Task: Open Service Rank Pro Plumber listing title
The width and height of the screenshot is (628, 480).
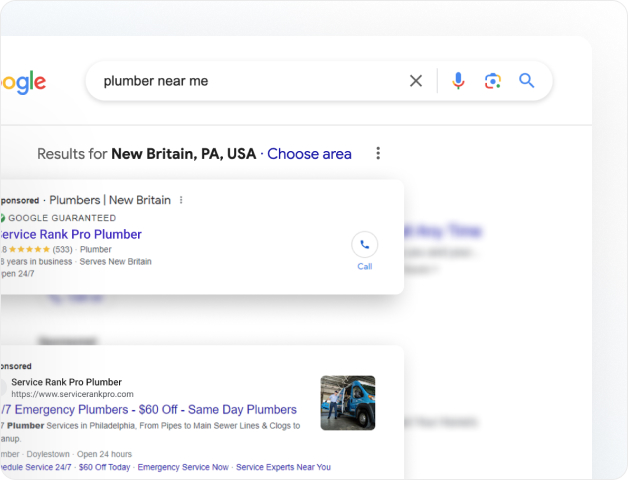Action: [x=71, y=234]
